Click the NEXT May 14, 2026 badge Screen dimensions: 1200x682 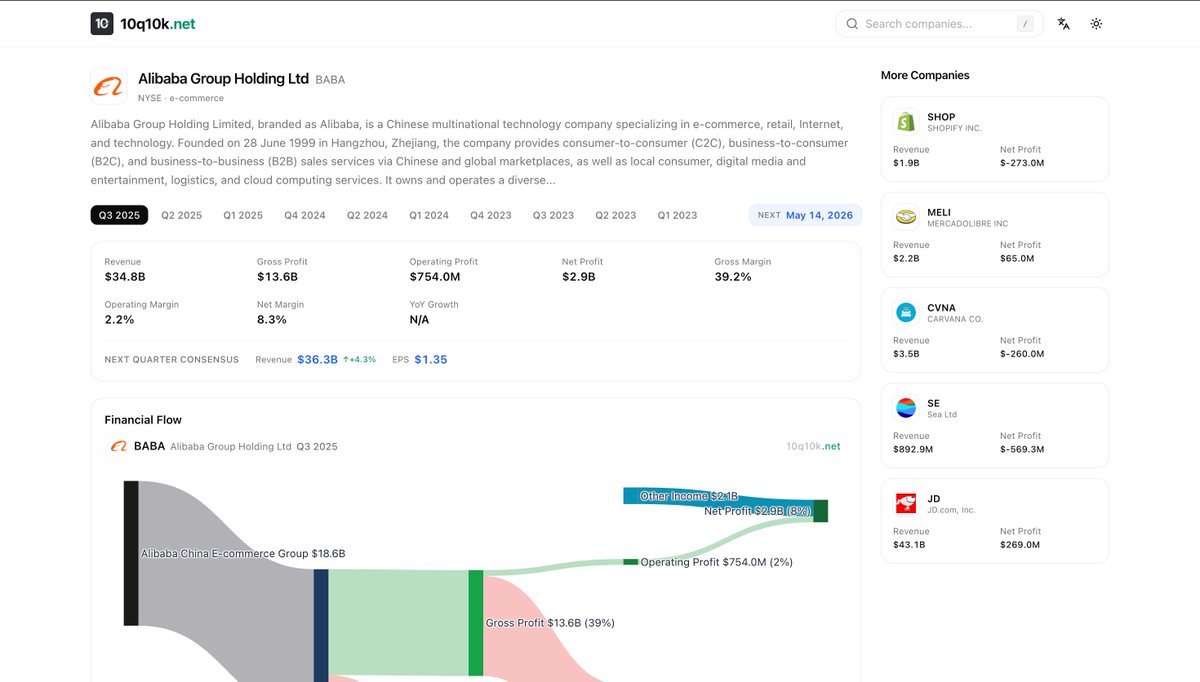tap(805, 215)
